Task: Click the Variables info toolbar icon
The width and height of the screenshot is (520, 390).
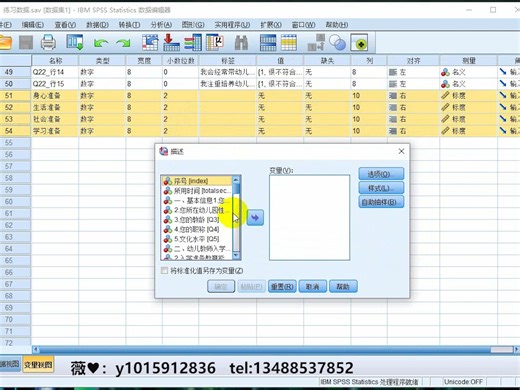Action: (x=193, y=42)
